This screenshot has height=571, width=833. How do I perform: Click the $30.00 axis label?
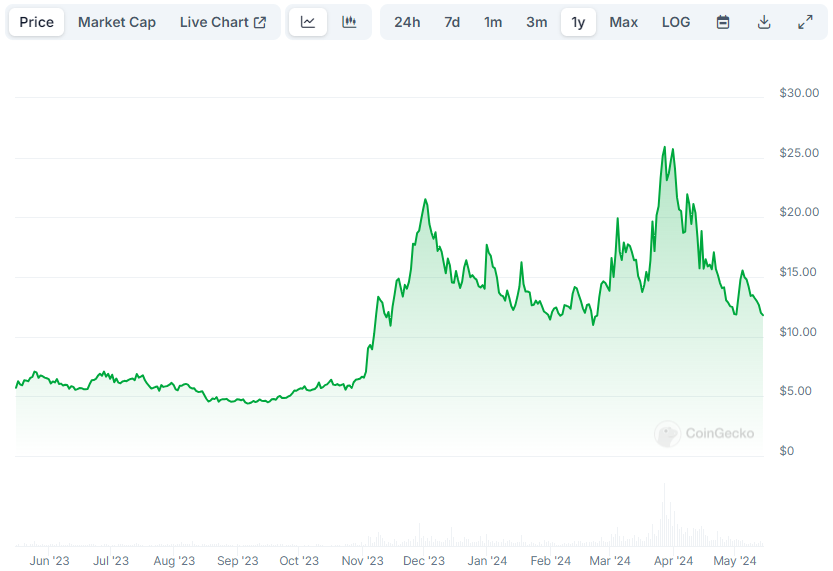(x=799, y=93)
